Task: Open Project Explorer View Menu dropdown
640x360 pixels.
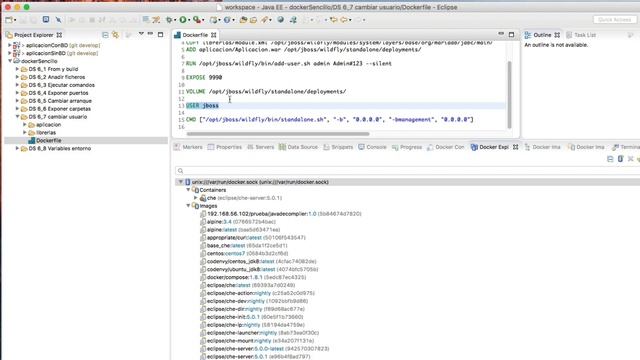Action: coord(141,35)
